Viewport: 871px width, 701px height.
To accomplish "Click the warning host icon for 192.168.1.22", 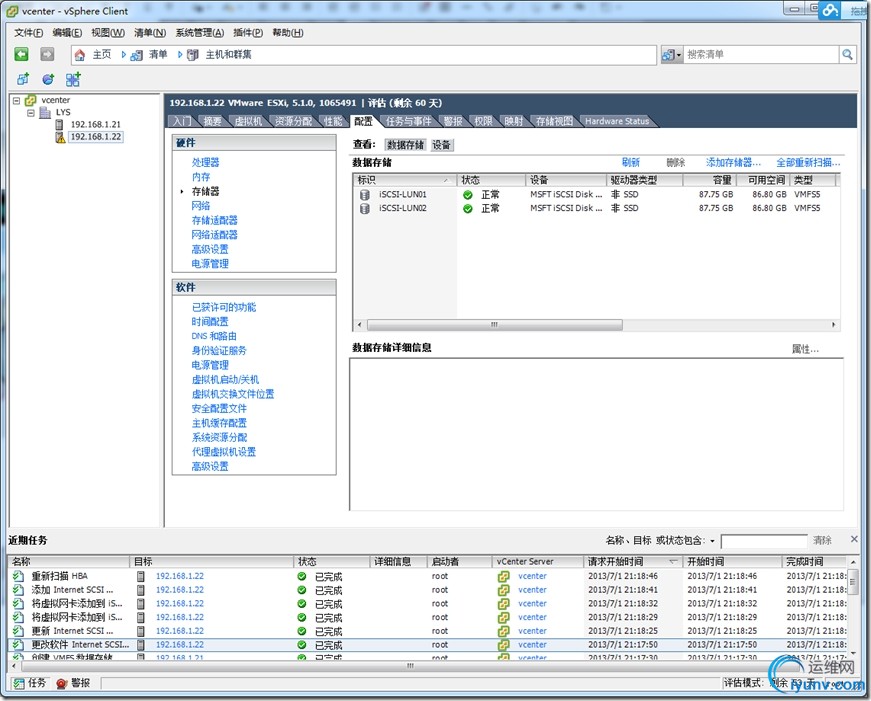I will pos(60,137).
